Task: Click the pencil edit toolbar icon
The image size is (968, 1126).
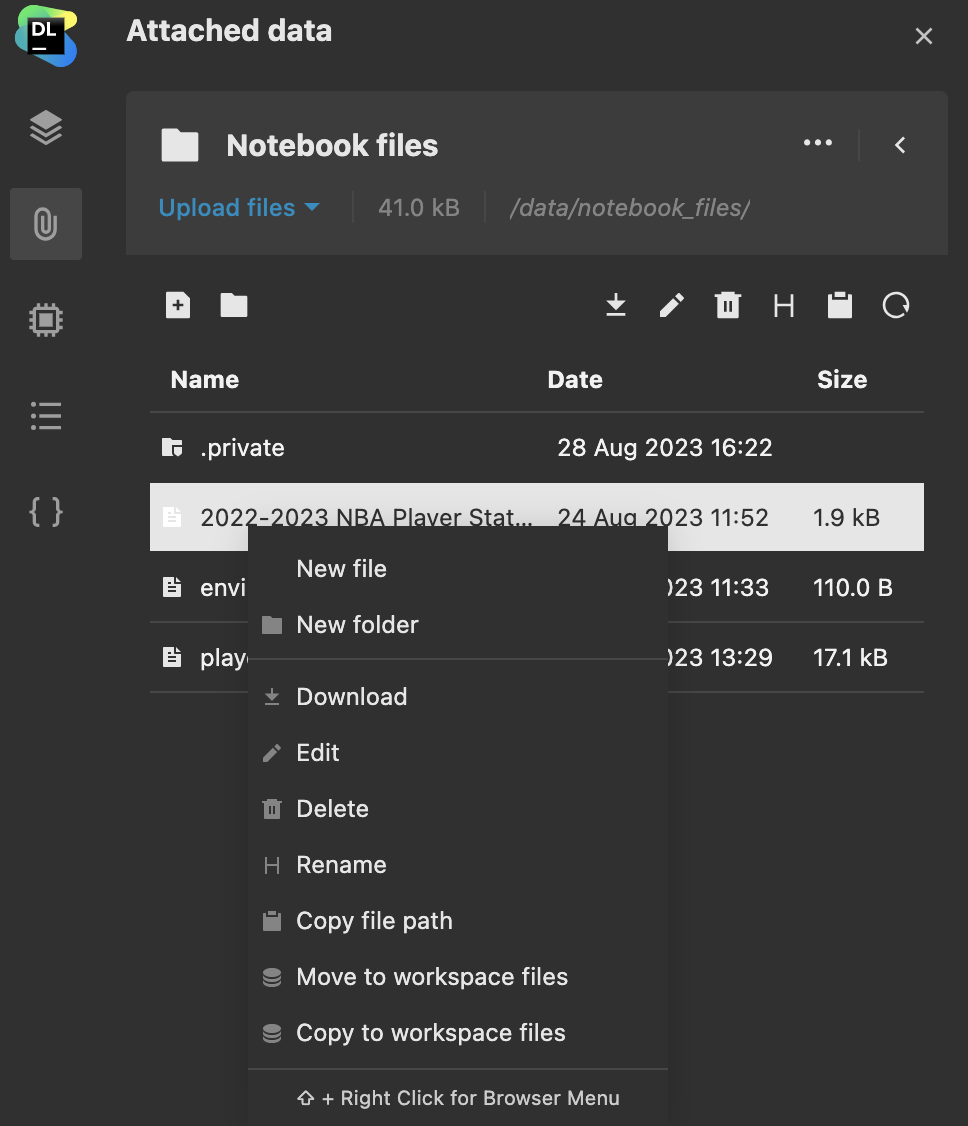Action: click(x=672, y=305)
